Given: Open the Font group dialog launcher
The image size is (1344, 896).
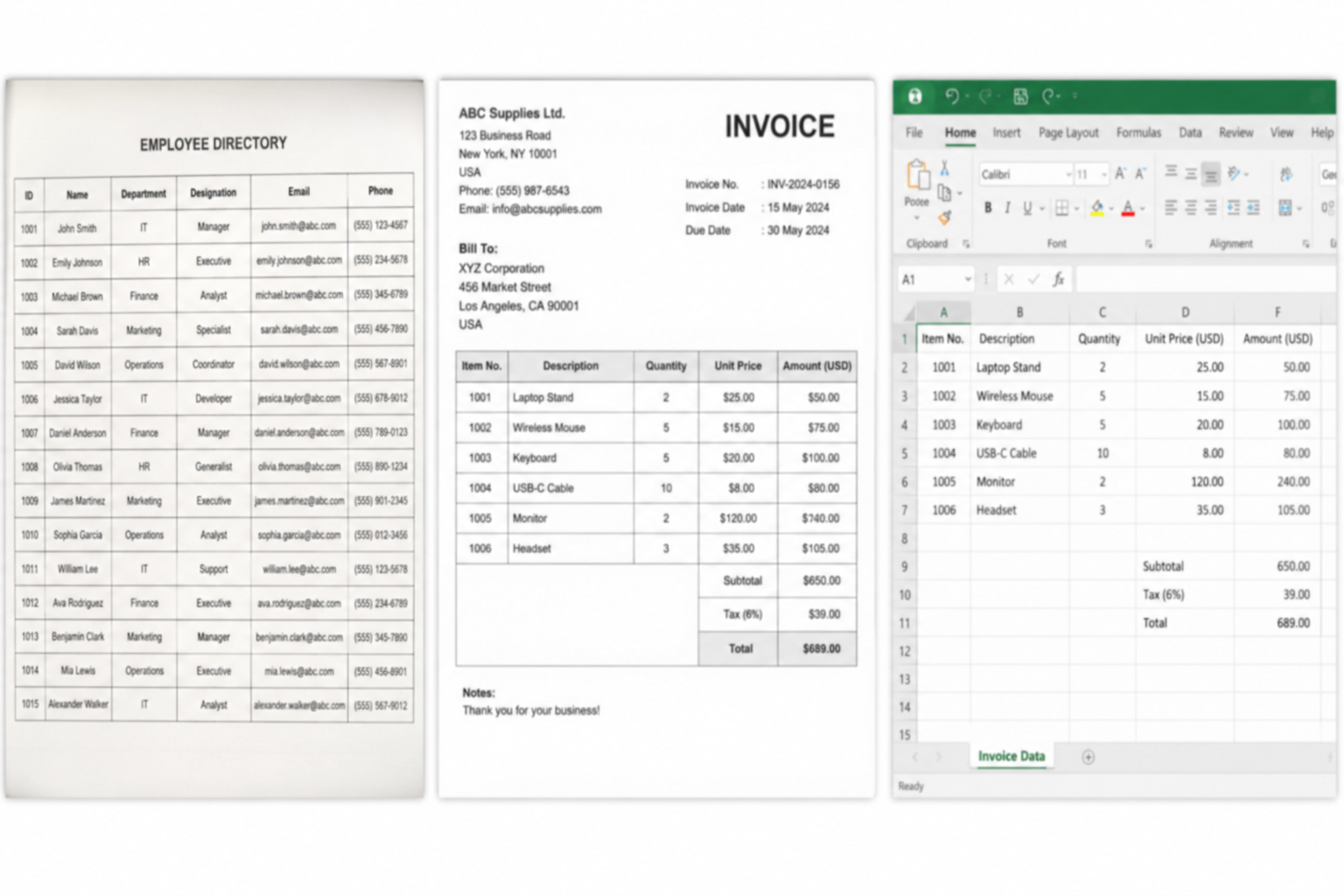Looking at the screenshot, I should [x=1148, y=244].
